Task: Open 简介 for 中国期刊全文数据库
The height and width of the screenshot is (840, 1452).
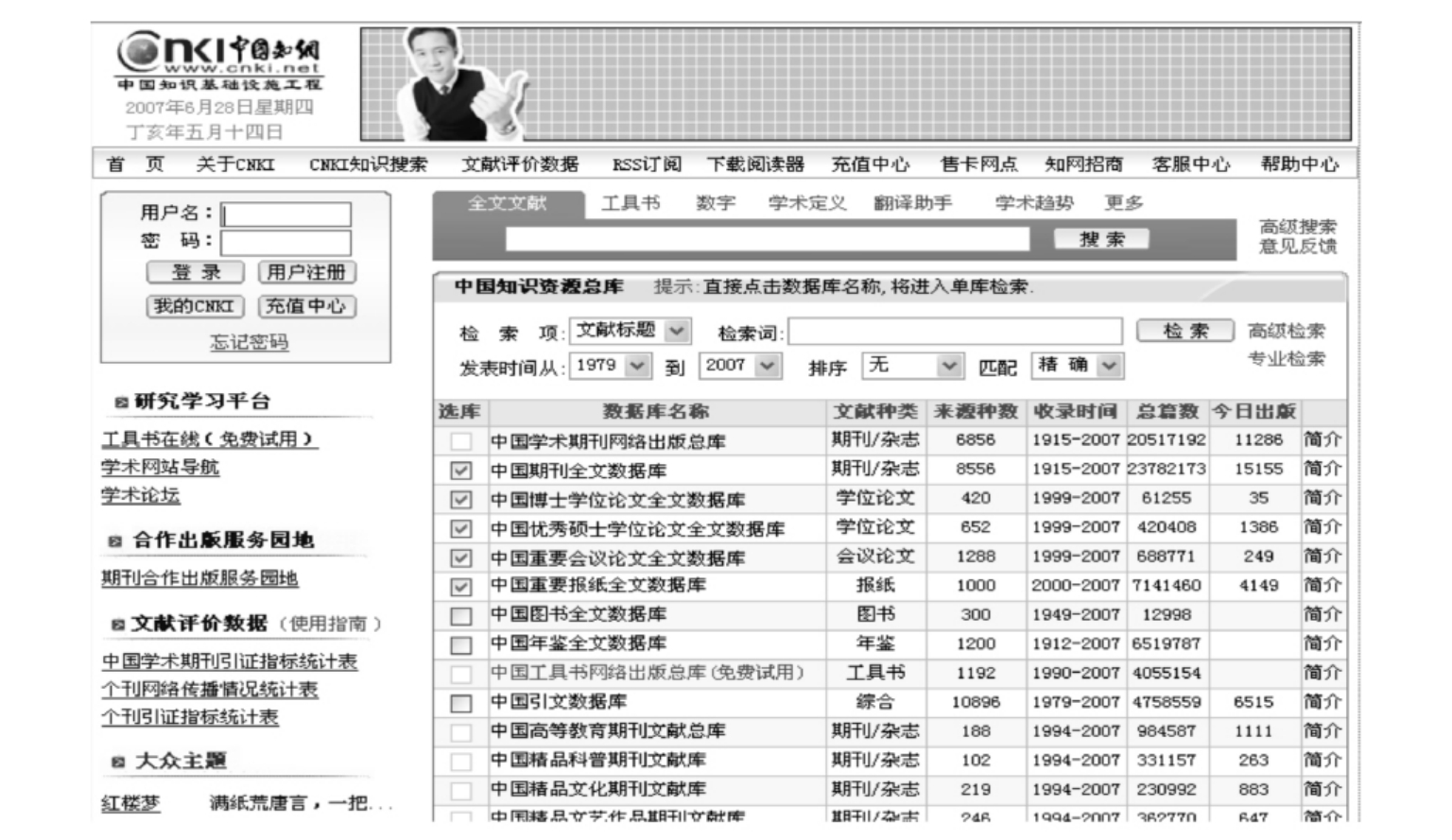Action: [x=1322, y=469]
